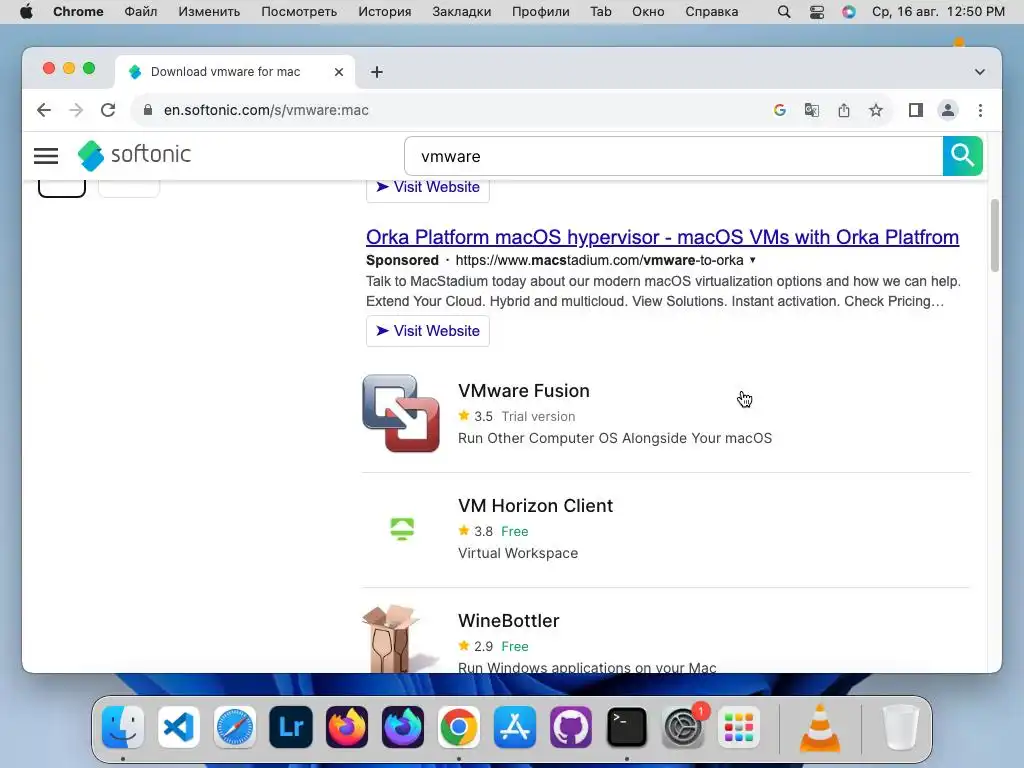Bookmark this page with the star
This screenshot has width=1024, height=768.
(x=876, y=110)
